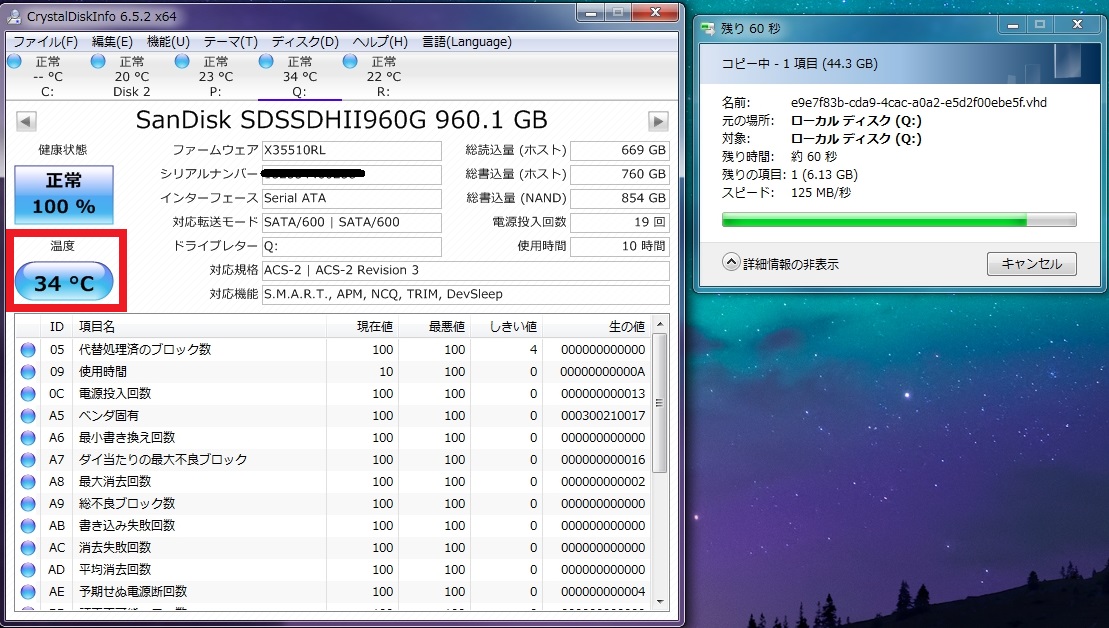Click the copy progress bar
Viewport: 1109px width, 628px height.
(899, 221)
